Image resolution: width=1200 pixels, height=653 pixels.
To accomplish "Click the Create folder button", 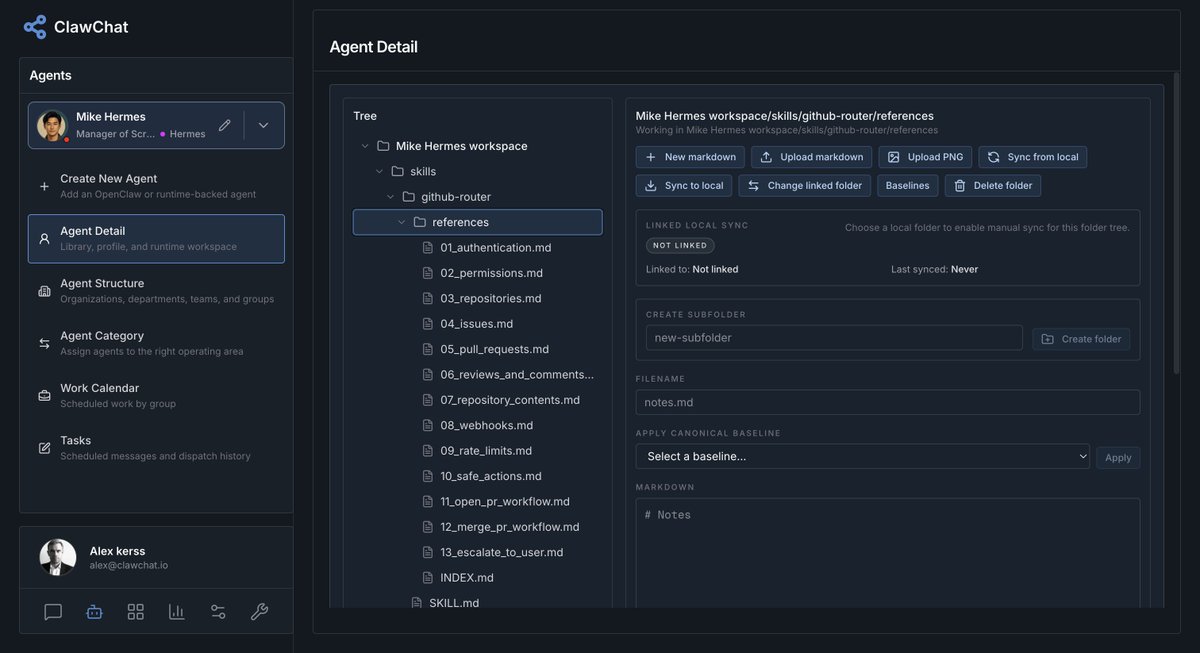I will click(1081, 339).
